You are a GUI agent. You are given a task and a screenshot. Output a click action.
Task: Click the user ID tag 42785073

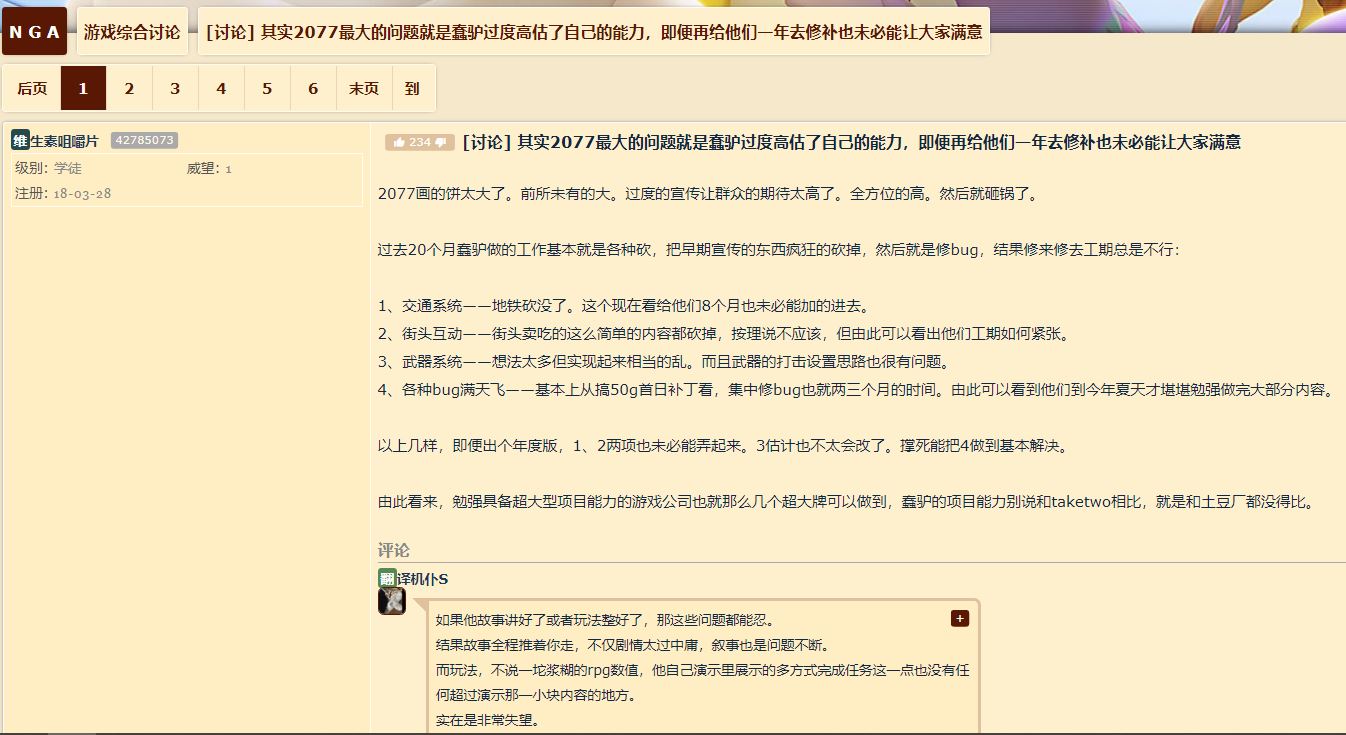pyautogui.click(x=144, y=141)
